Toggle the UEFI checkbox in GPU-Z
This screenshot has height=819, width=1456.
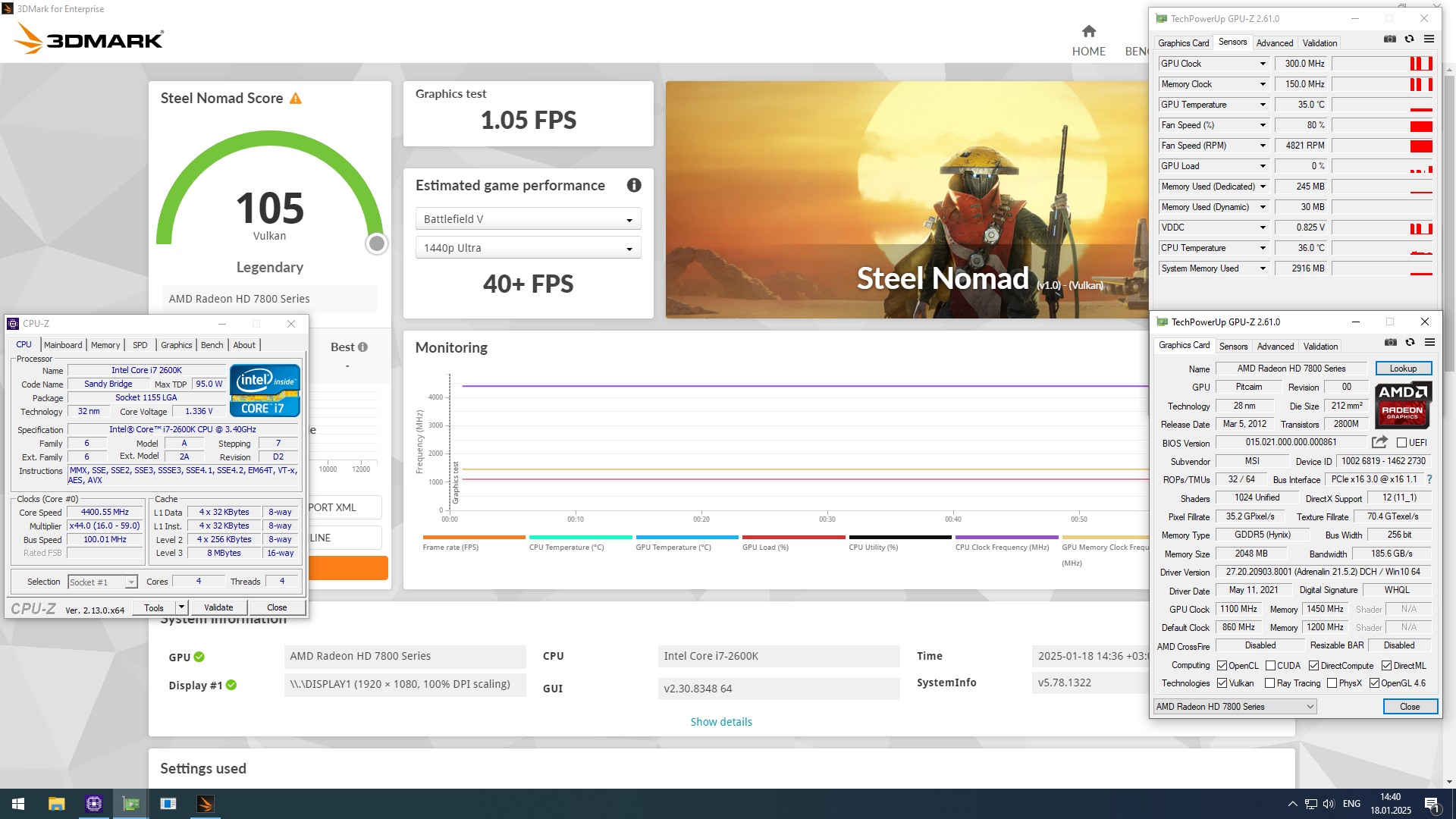click(x=1401, y=443)
